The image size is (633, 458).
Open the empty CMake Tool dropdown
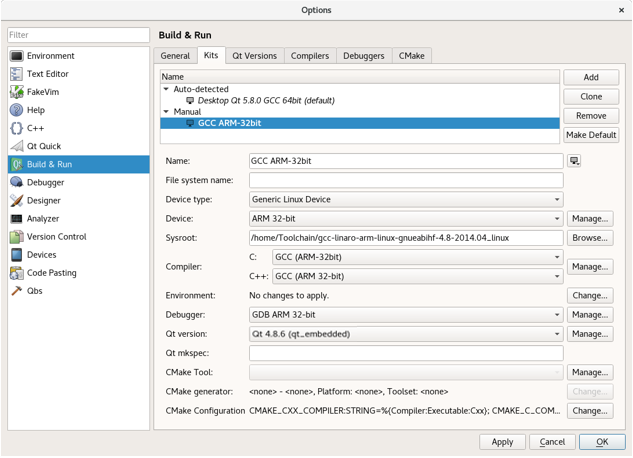pyautogui.click(x=406, y=372)
